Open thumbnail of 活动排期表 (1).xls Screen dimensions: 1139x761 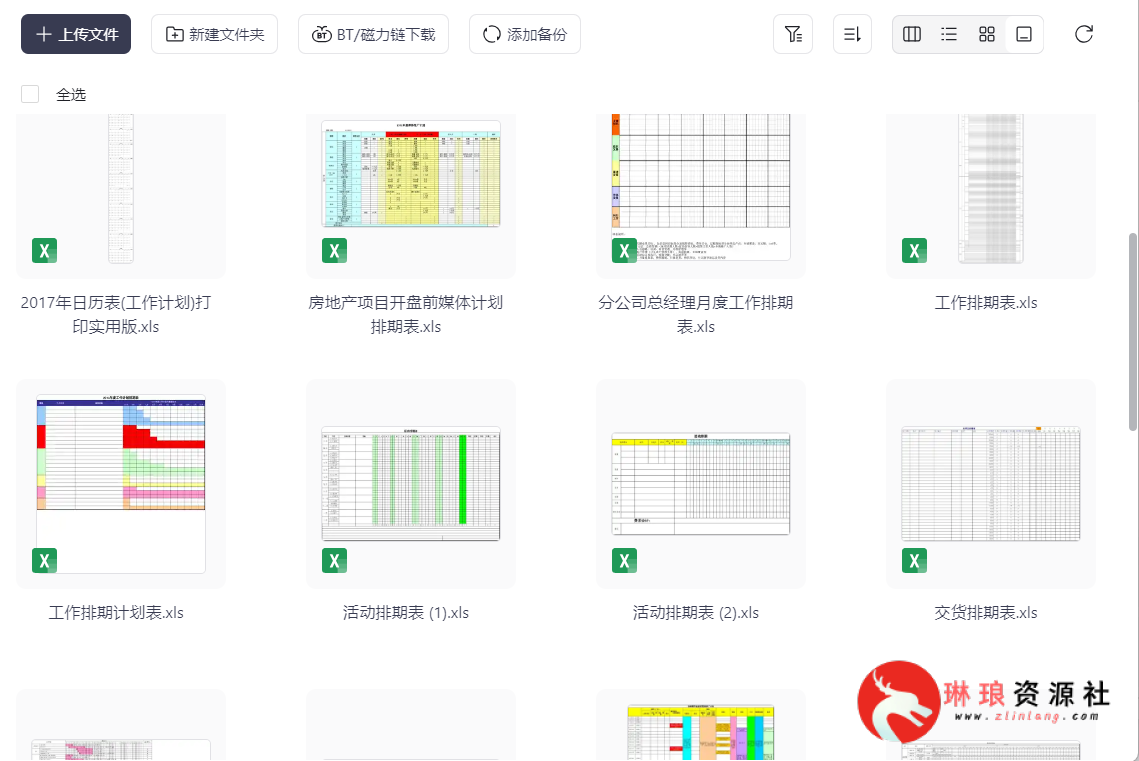coord(411,484)
